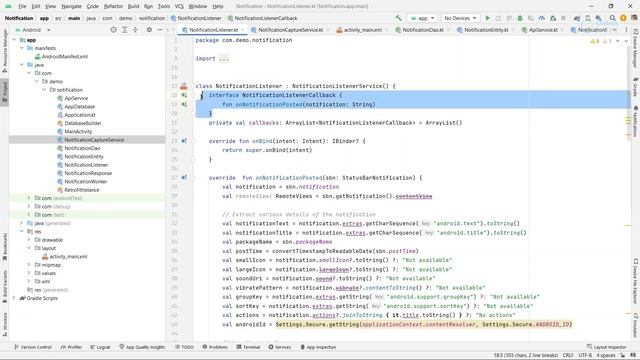Screen dimensions: 640x360
Task: Open the Android project view dropdown
Action: (32, 30)
